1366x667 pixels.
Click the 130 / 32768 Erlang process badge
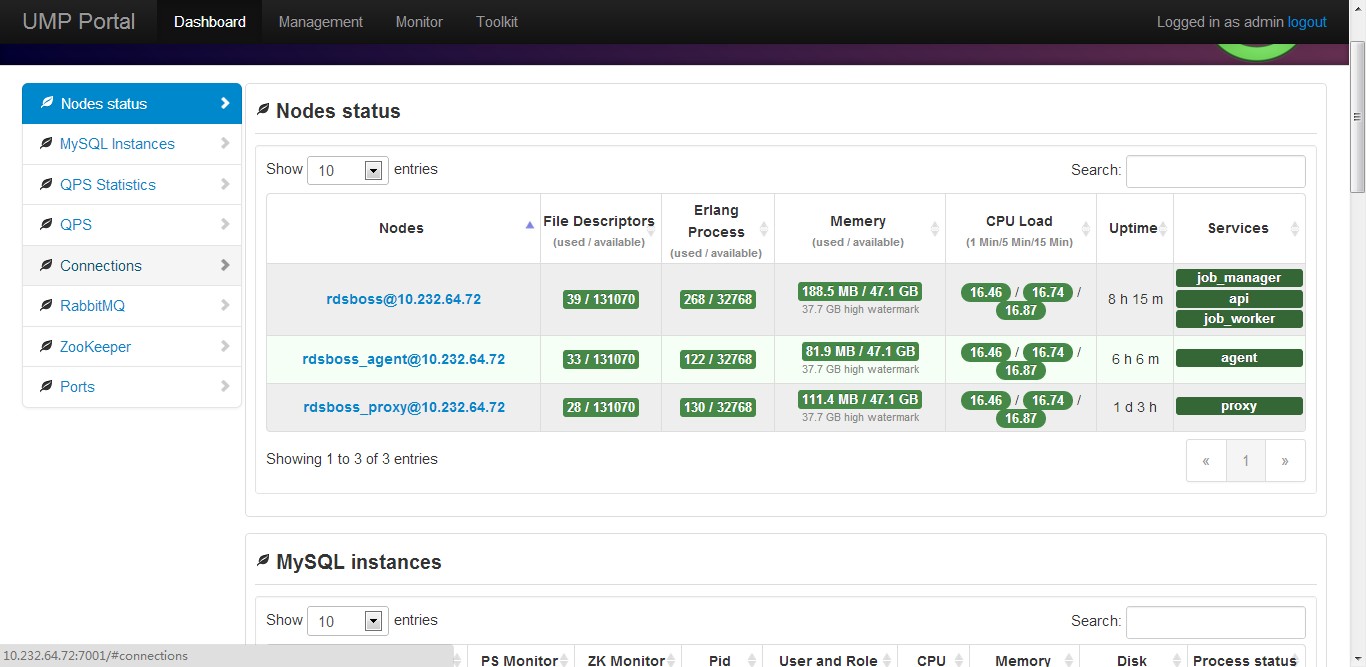coord(717,407)
